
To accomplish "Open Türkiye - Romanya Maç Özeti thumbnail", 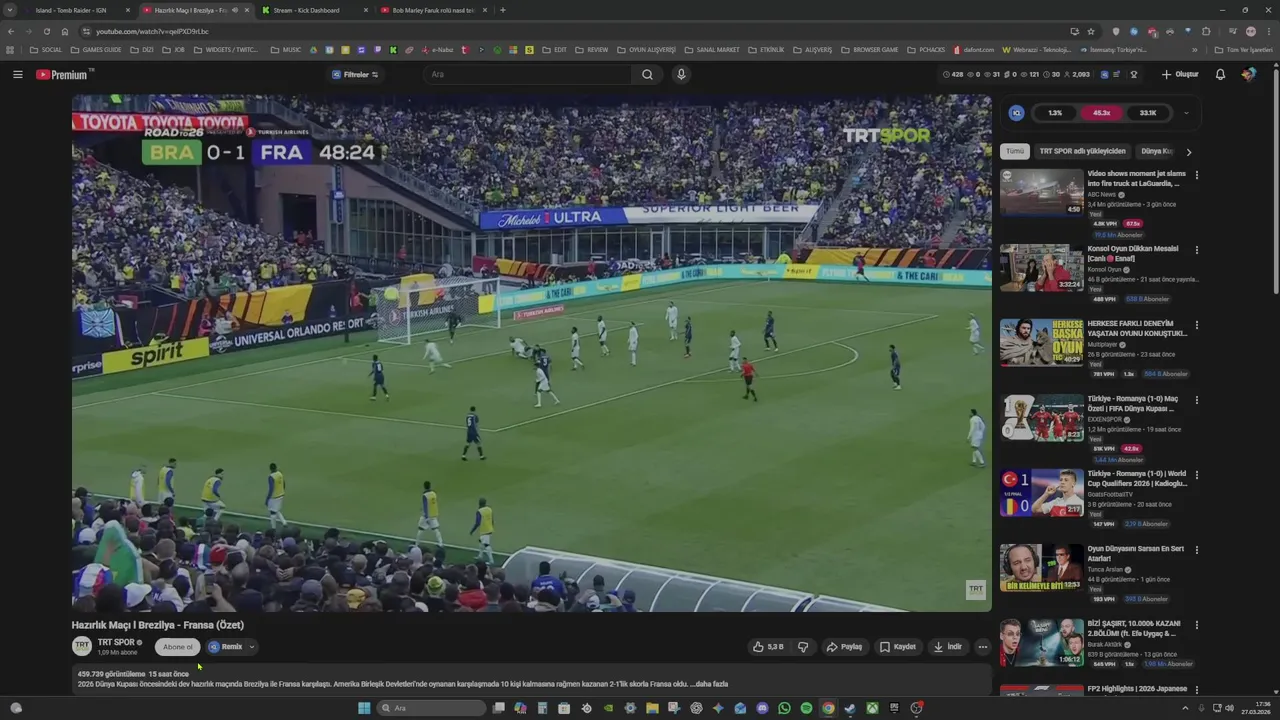I will tap(1041, 417).
